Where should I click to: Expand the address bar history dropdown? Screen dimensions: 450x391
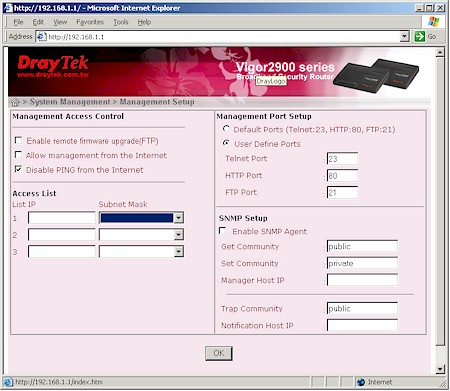coord(404,36)
